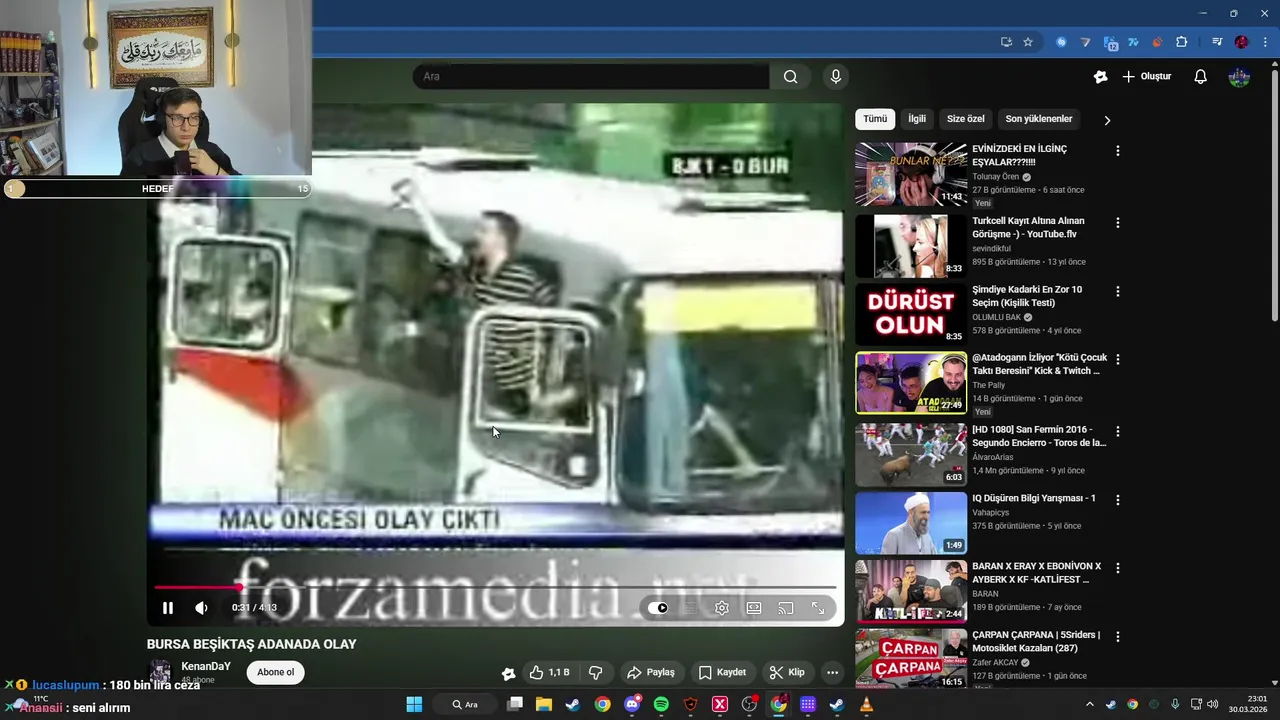
Task: Create a clip with Klip button
Action: pyautogui.click(x=787, y=672)
